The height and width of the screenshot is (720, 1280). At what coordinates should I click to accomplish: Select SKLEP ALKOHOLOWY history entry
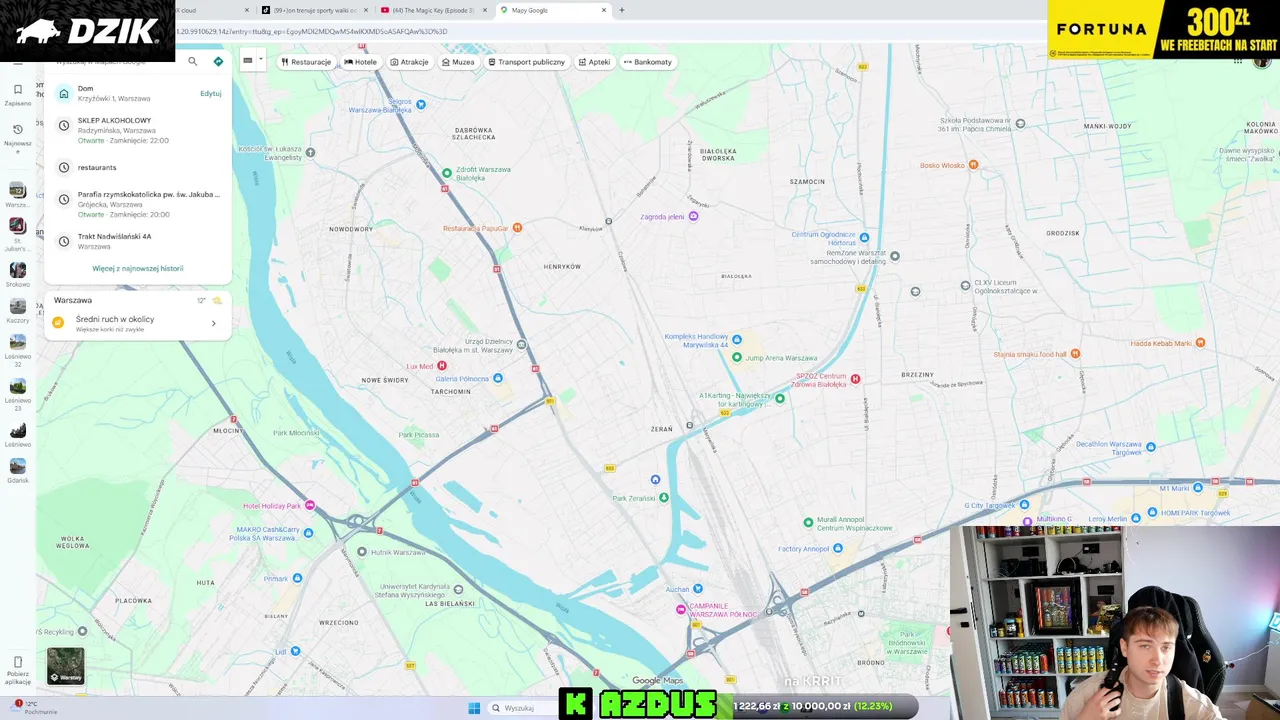click(x=138, y=130)
